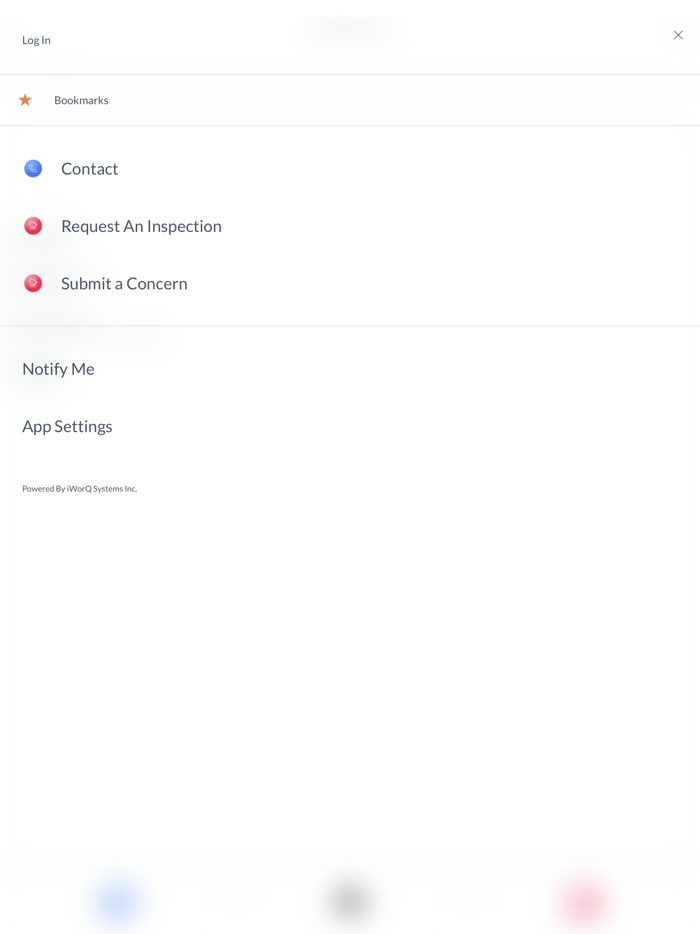
Task: Open the Request An Inspection label
Action: click(x=141, y=226)
